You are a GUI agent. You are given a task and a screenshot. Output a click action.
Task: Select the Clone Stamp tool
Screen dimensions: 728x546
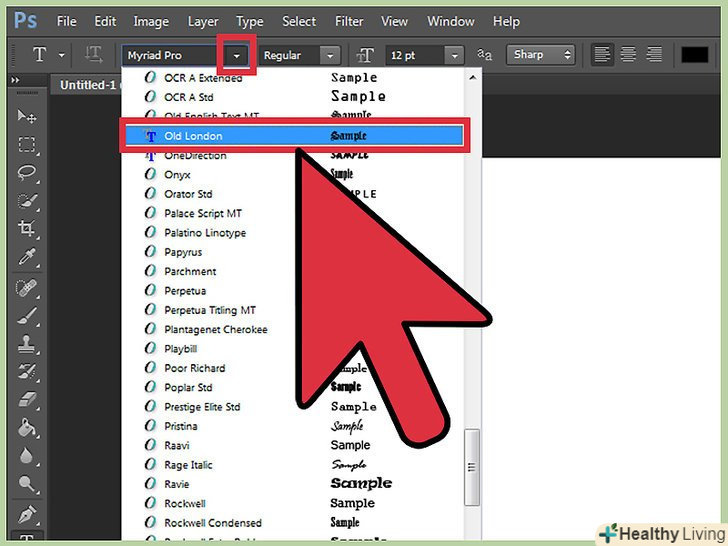tap(26, 344)
